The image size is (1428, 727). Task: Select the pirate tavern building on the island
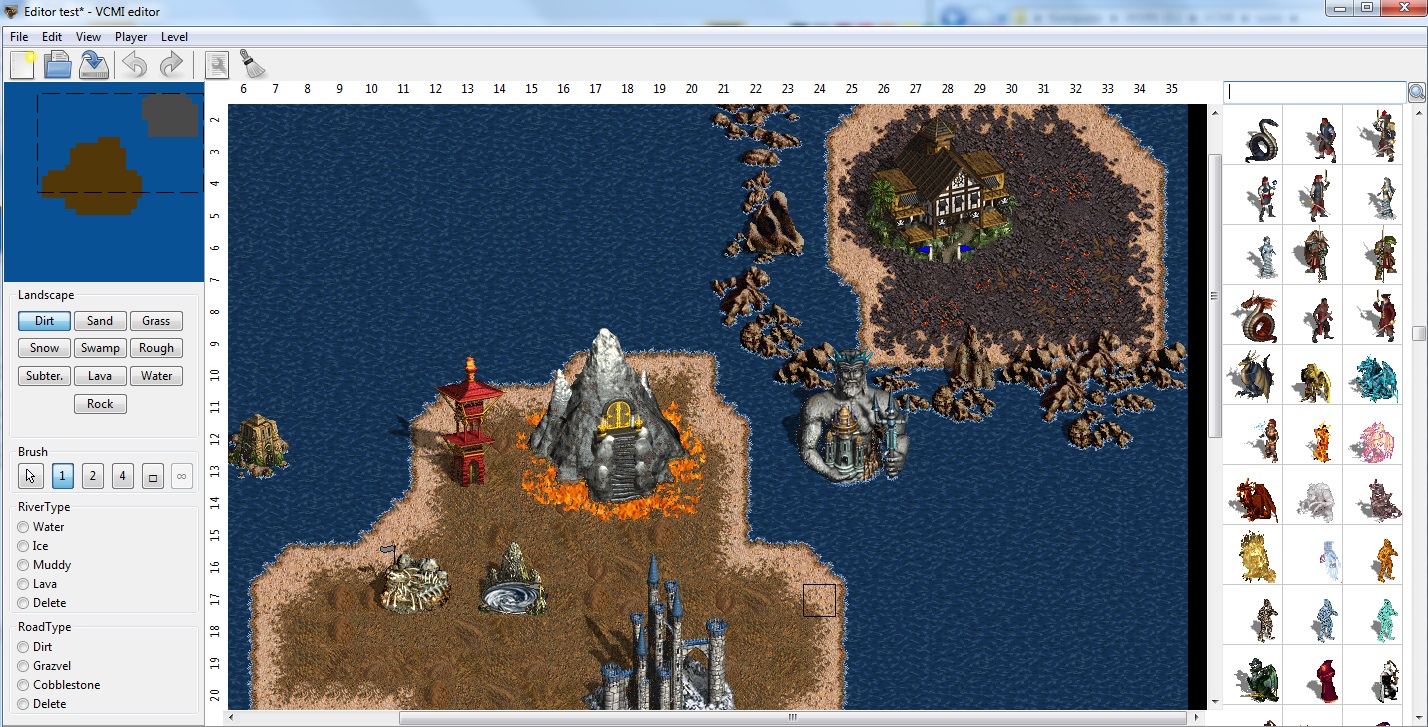[940, 188]
